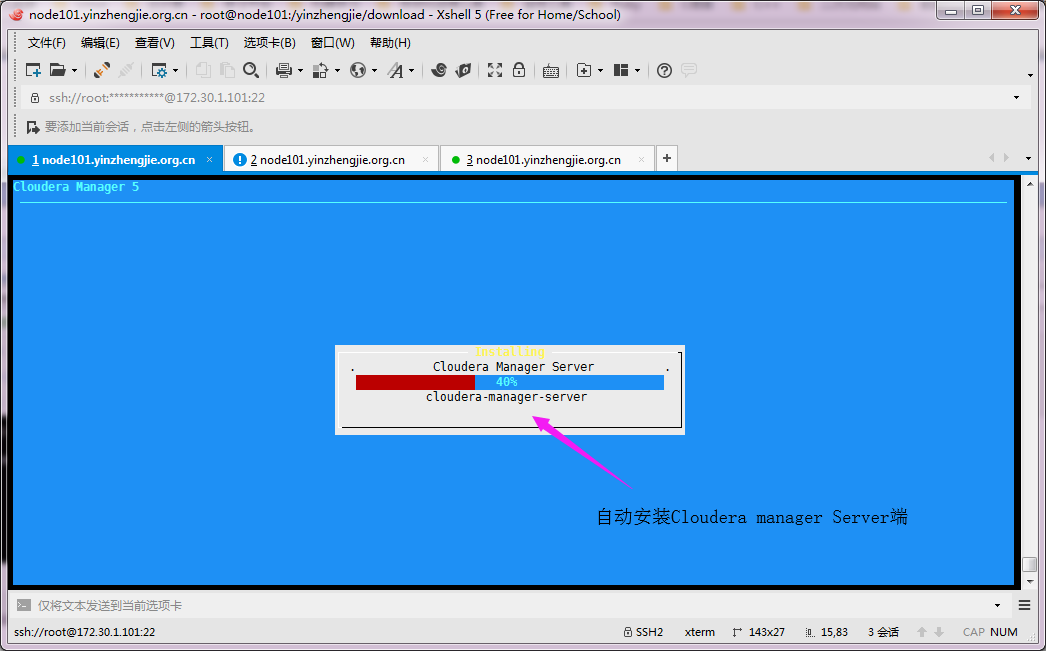Add a new tab with plus button
The height and width of the screenshot is (651, 1046).
click(x=666, y=159)
